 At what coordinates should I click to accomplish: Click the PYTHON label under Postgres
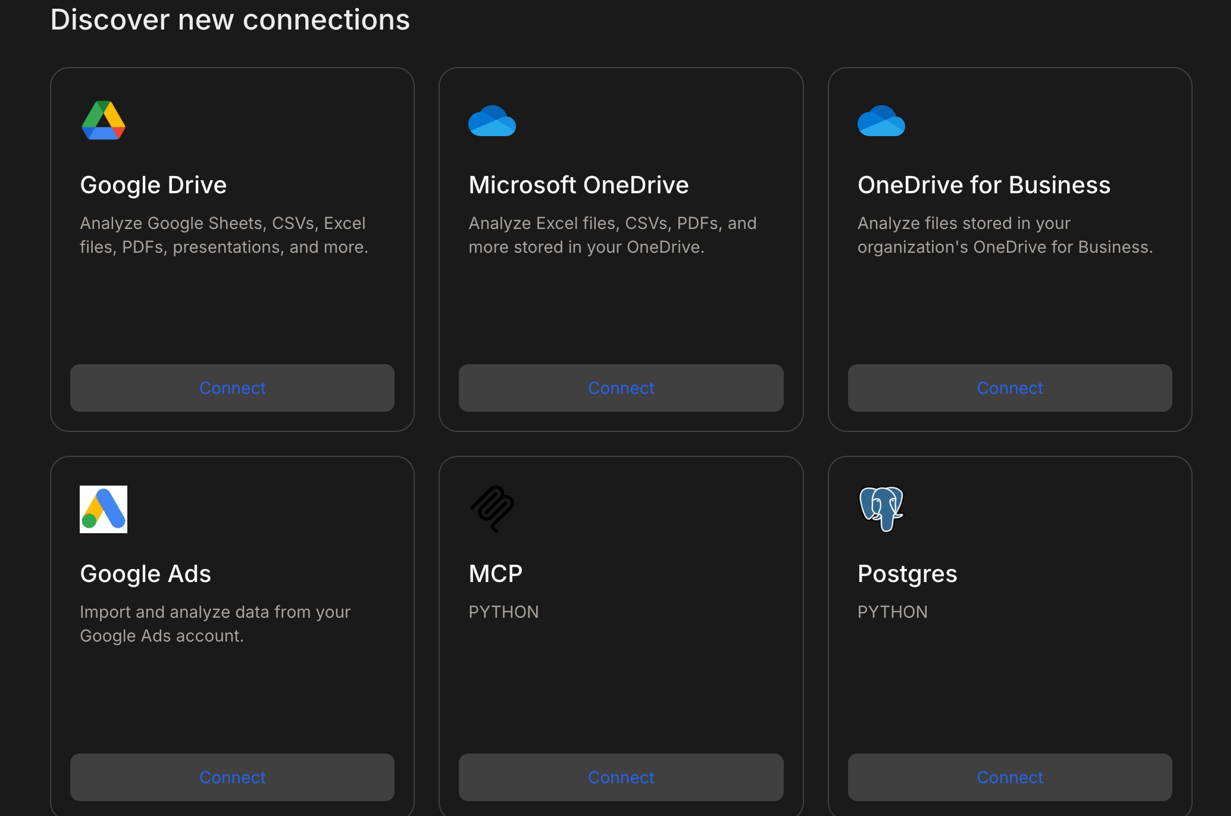(892, 612)
